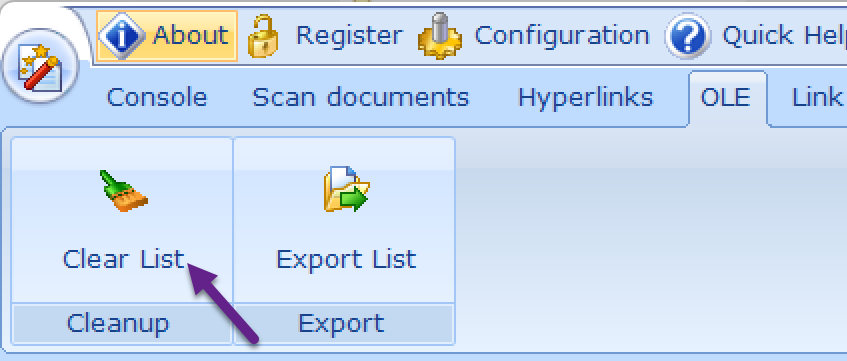Screen dimensions: 847x361
Task: Switch to the Console tab
Action: 157,98
